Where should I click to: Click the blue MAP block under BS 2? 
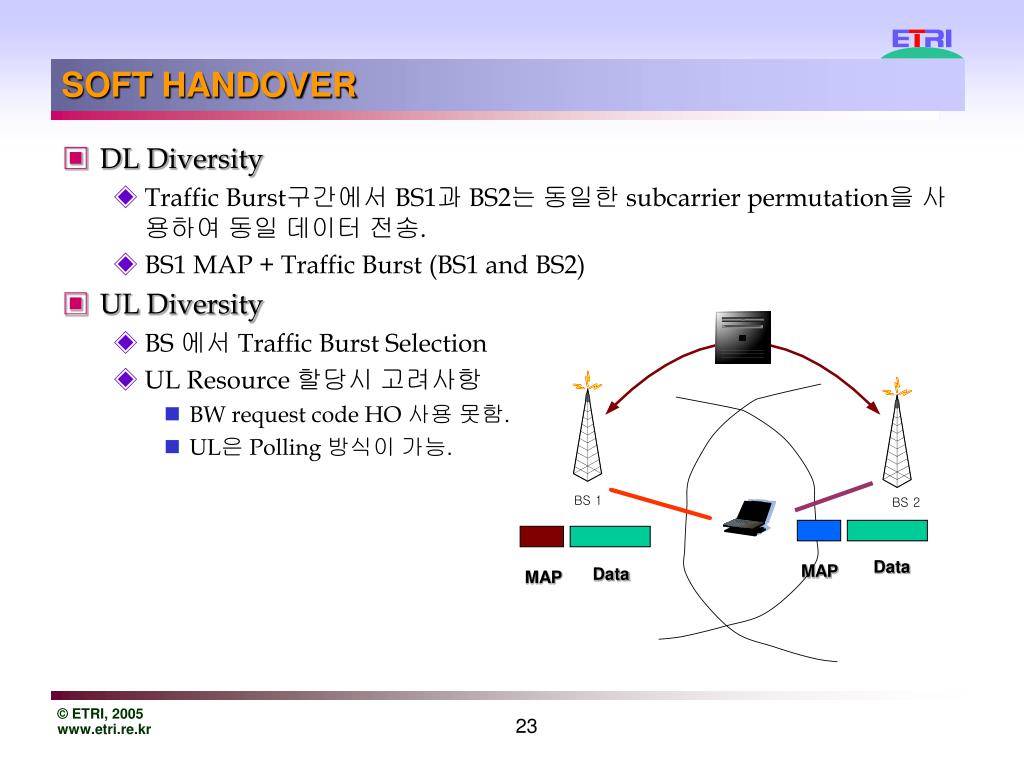pyautogui.click(x=819, y=530)
